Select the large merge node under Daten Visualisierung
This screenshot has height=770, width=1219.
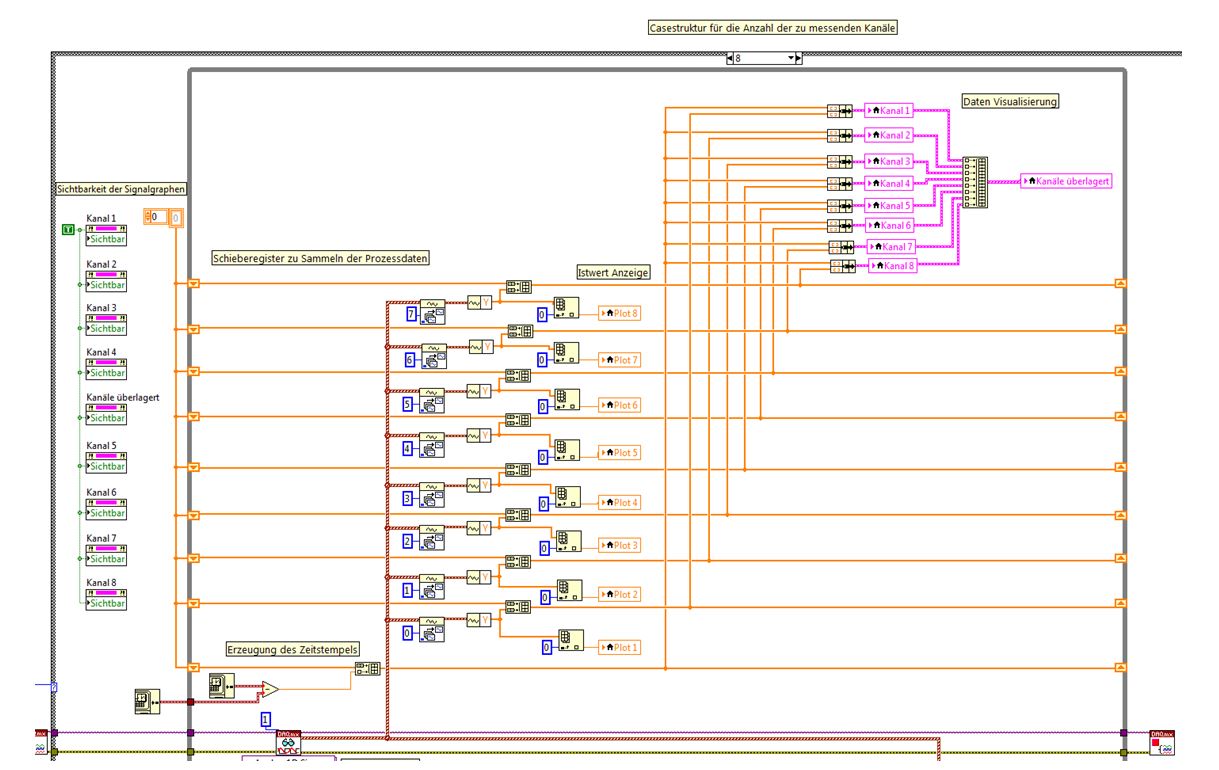tap(976, 182)
